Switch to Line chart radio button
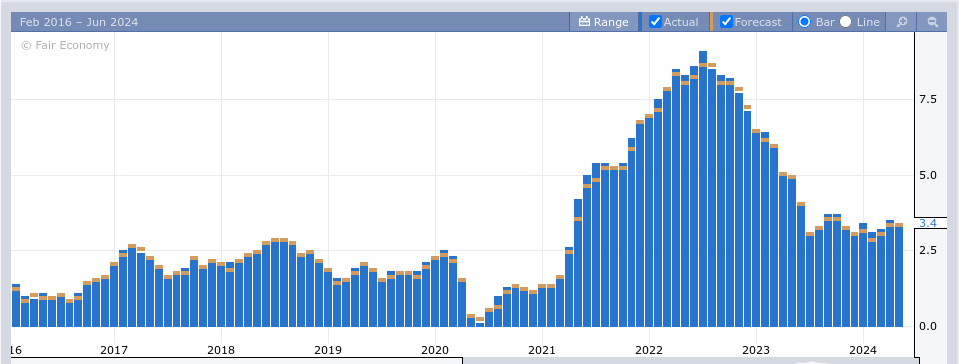The image size is (959, 364). 845,22
